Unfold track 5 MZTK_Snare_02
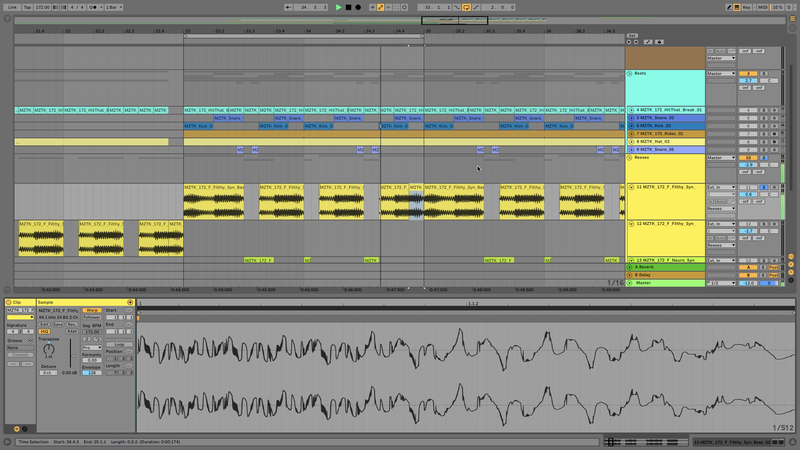The image size is (800, 450). pos(631,118)
